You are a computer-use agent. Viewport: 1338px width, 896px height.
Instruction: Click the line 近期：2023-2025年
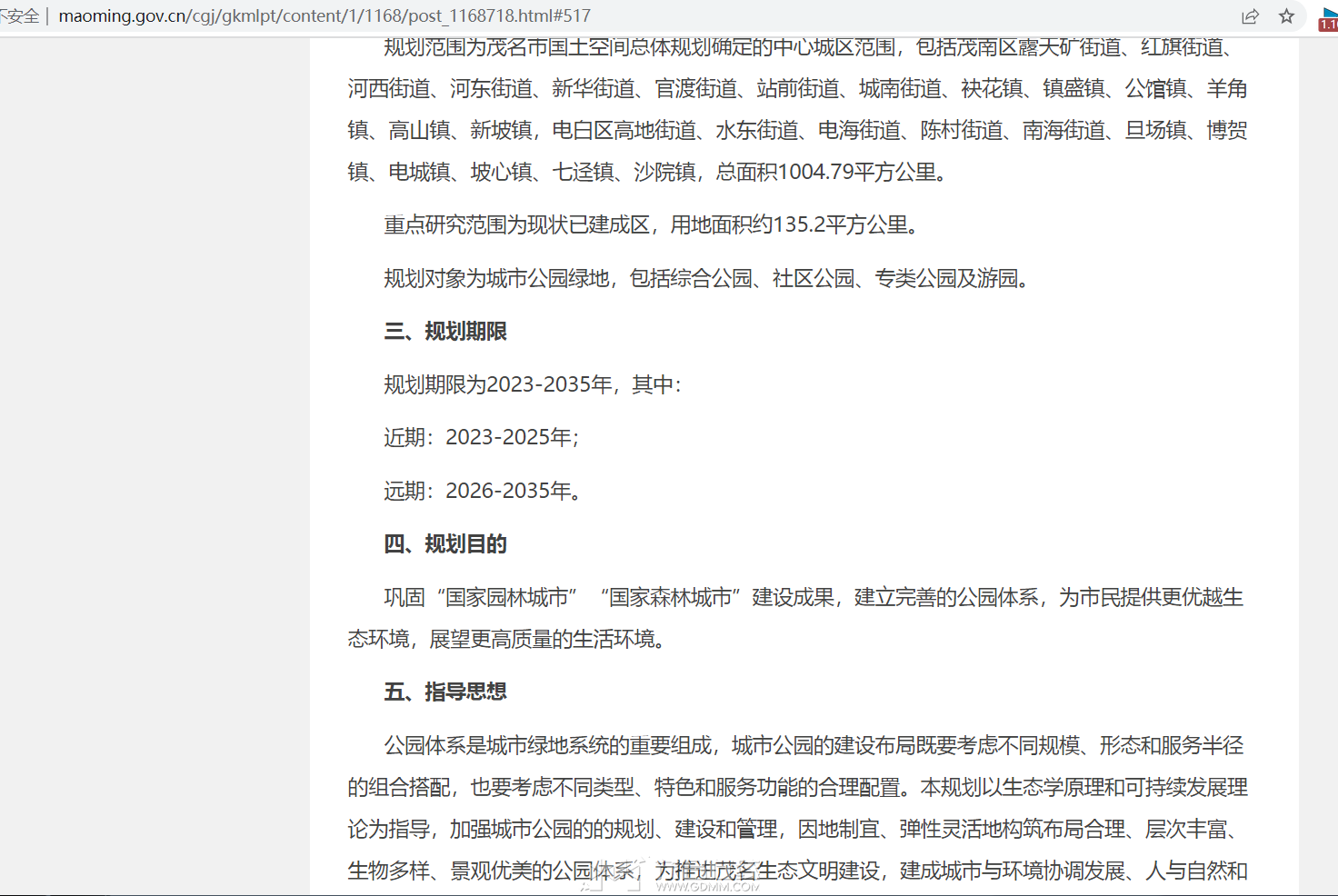(x=482, y=438)
